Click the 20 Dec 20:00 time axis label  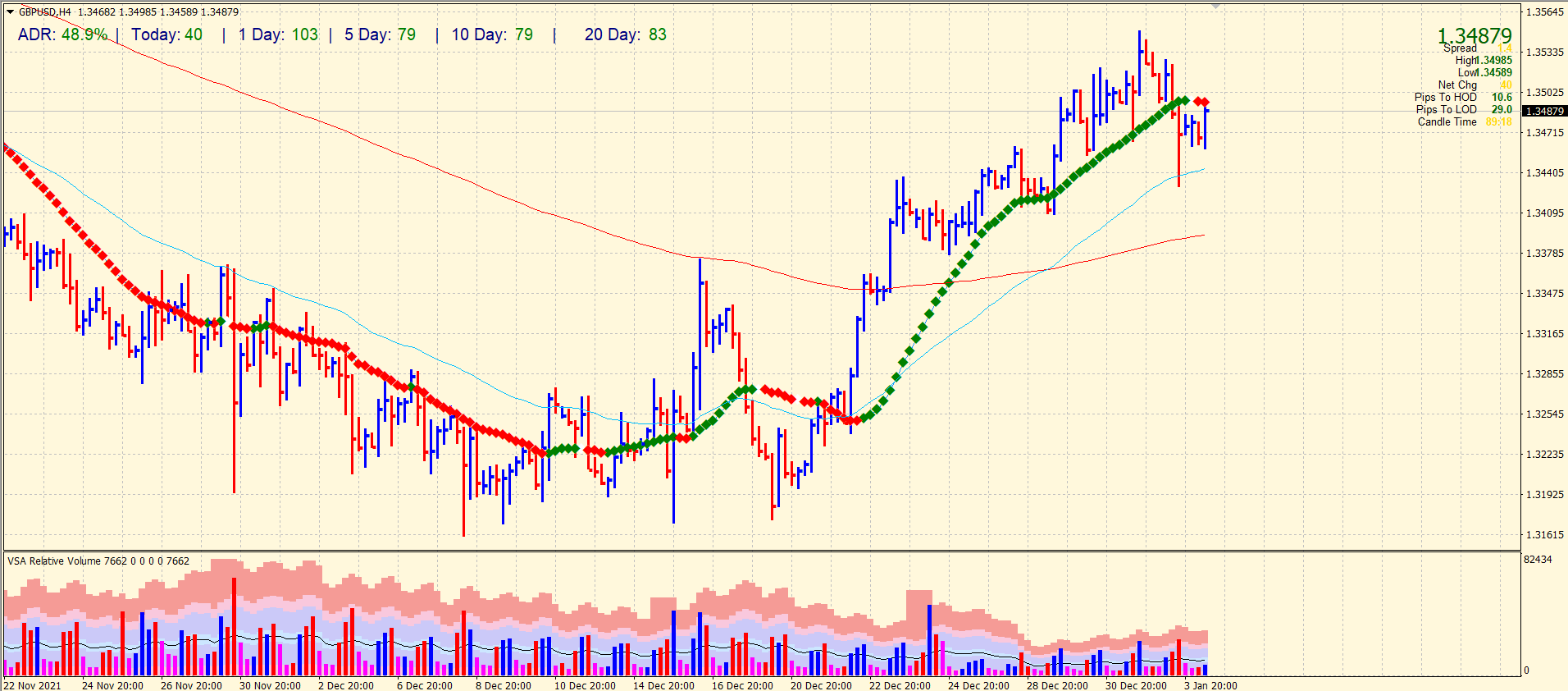click(x=821, y=686)
